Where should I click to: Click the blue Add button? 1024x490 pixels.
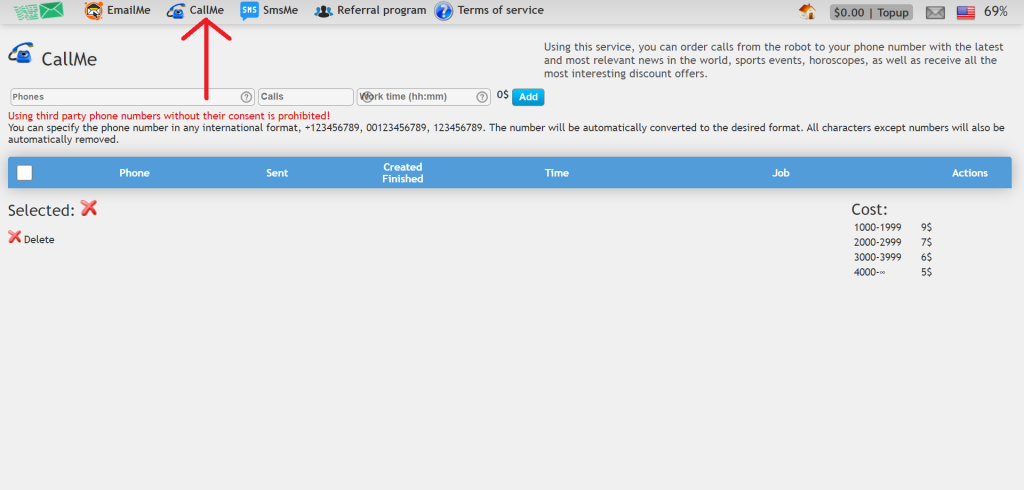tap(528, 97)
